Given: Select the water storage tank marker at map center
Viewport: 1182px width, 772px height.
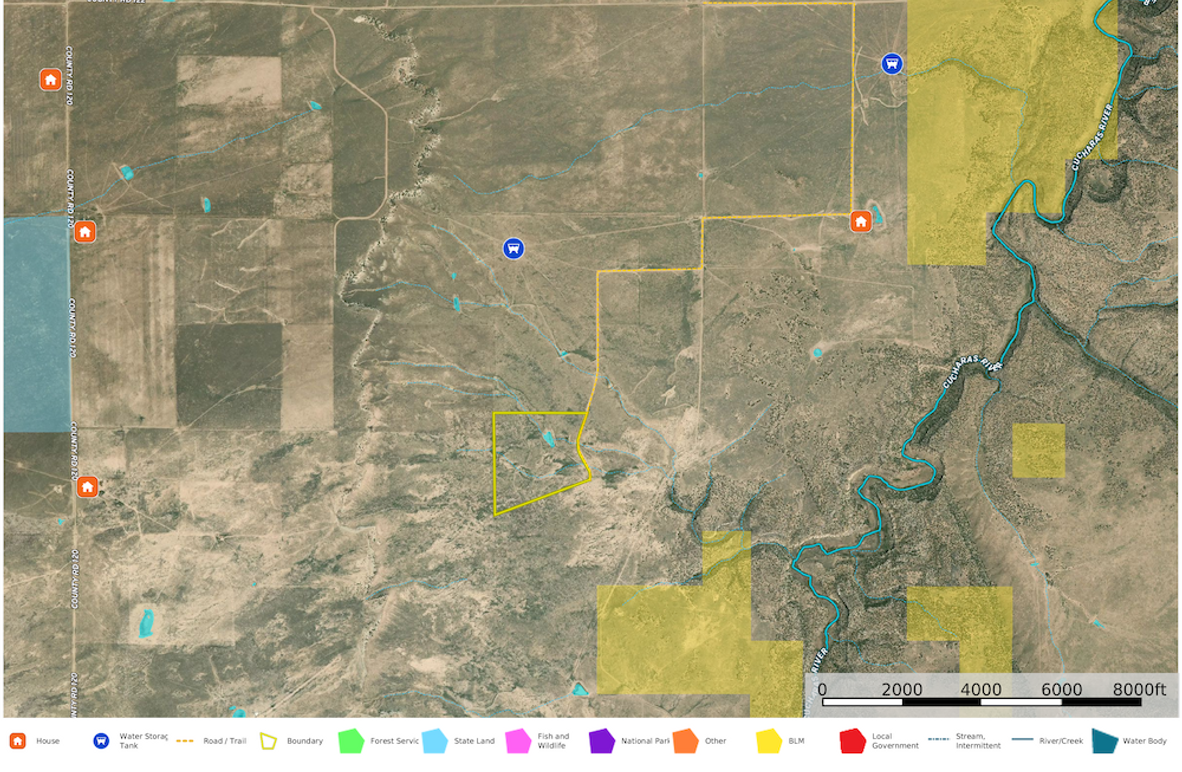Looking at the screenshot, I should pyautogui.click(x=511, y=247).
